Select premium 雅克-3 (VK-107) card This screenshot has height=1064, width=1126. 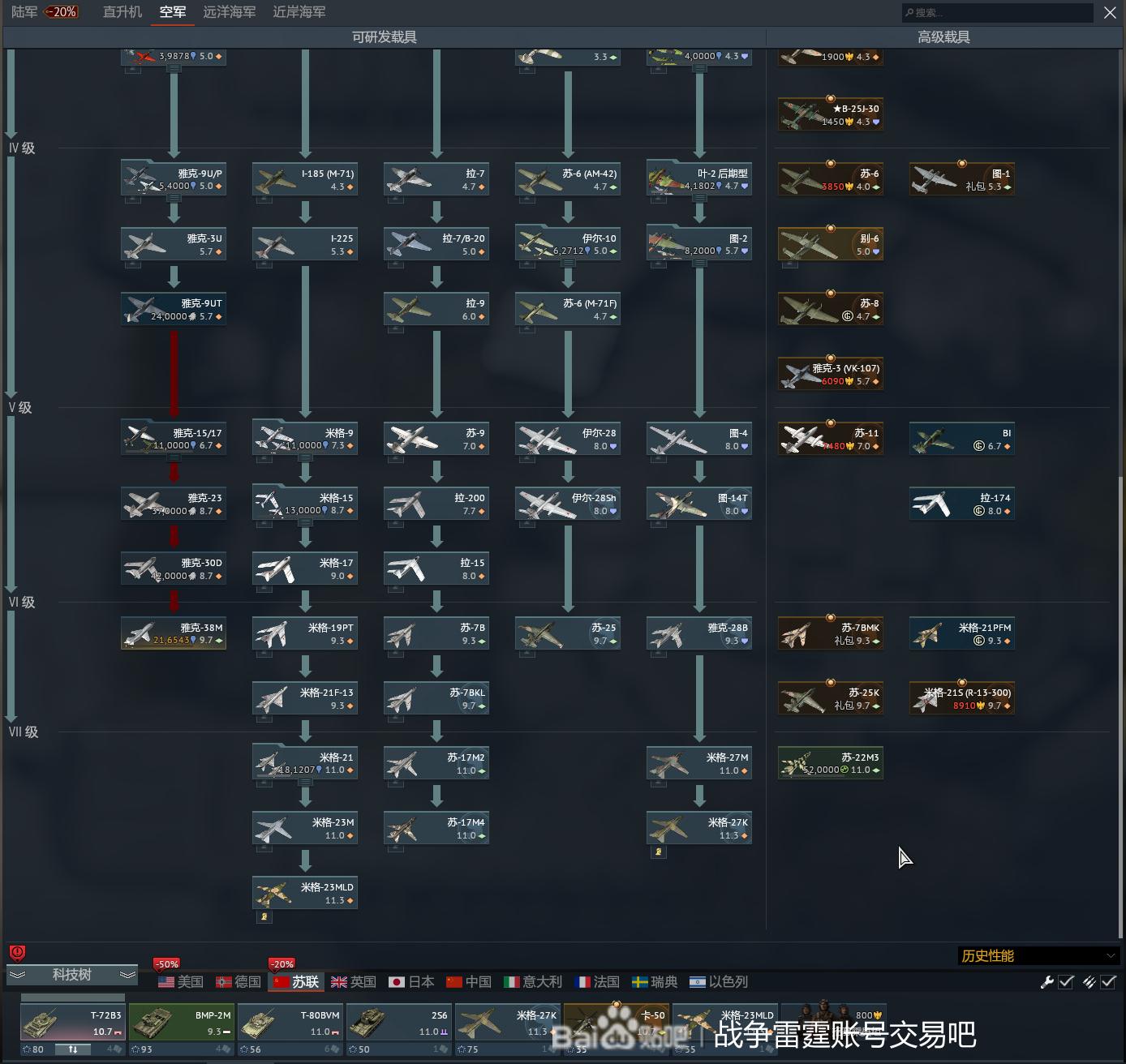[x=831, y=373]
